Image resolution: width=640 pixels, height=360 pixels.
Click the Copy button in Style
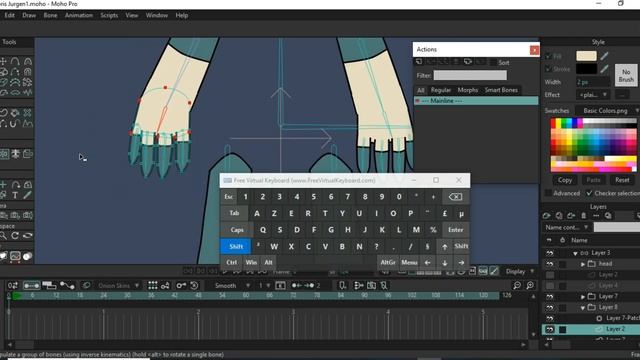pyautogui.click(x=564, y=180)
